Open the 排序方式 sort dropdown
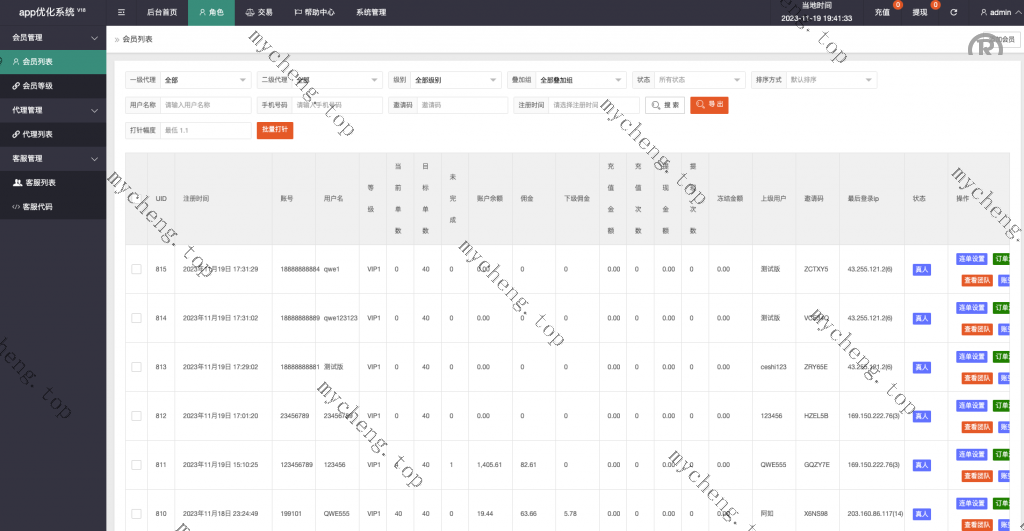 (830, 80)
